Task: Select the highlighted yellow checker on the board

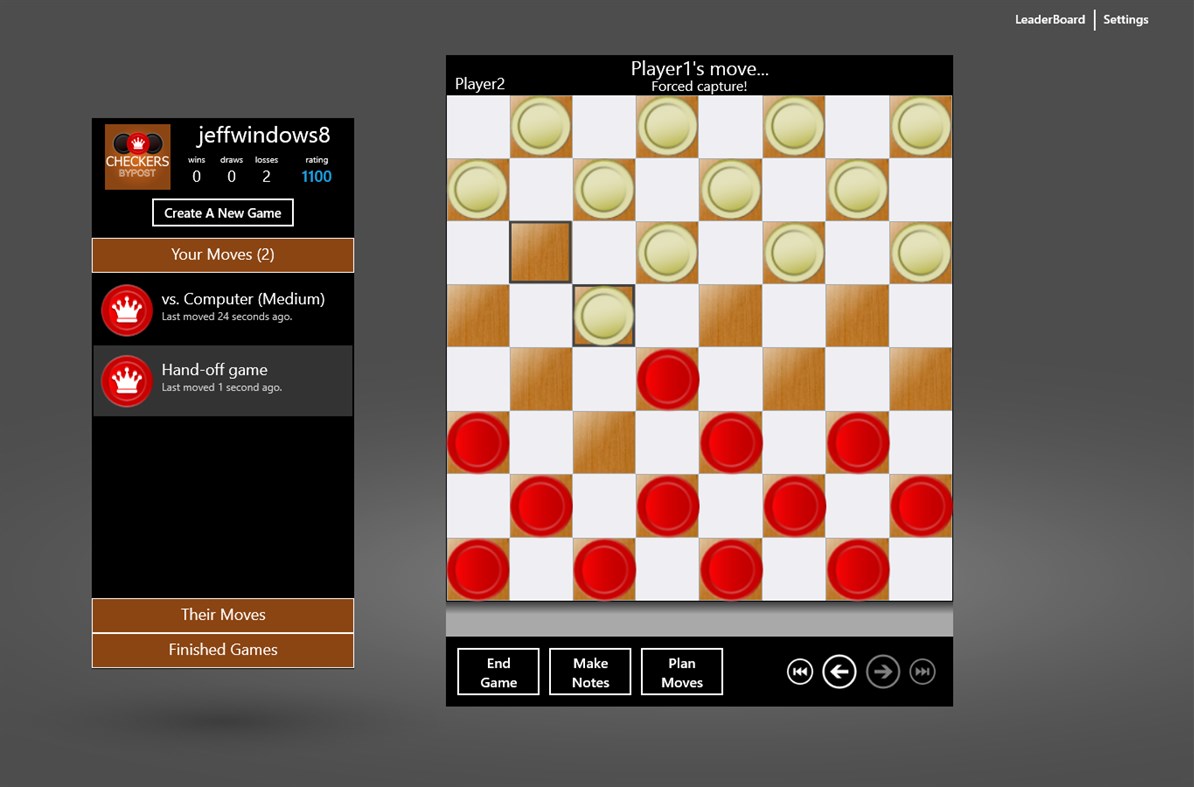Action: [604, 315]
